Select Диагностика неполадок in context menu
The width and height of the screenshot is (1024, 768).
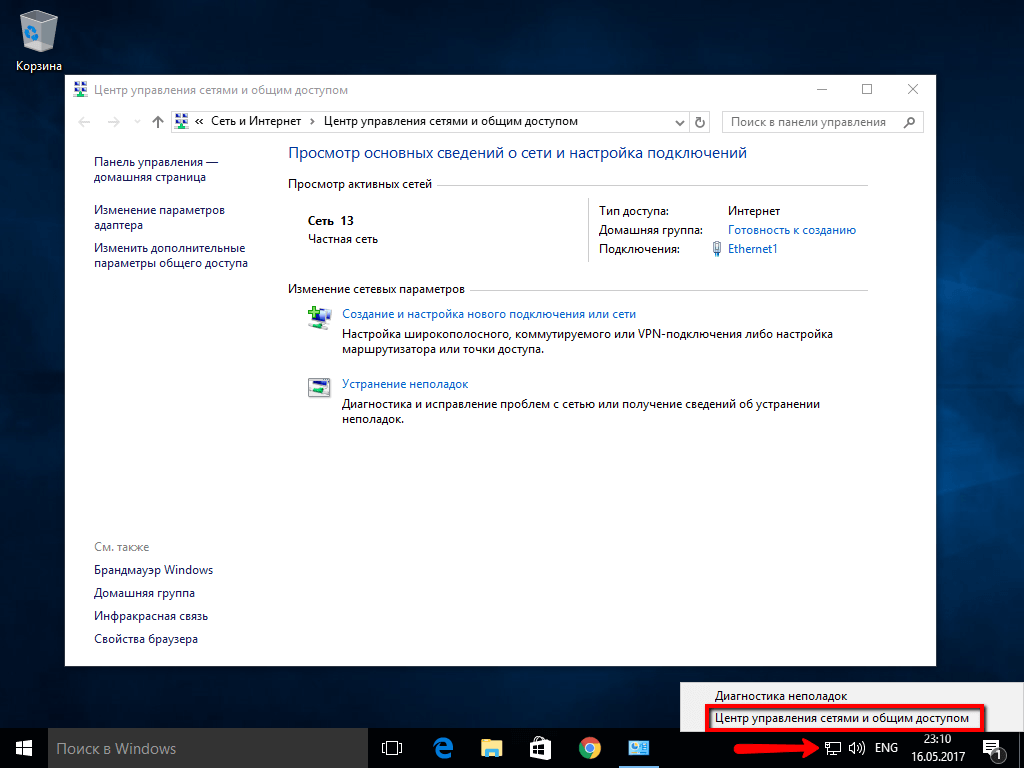pos(780,696)
